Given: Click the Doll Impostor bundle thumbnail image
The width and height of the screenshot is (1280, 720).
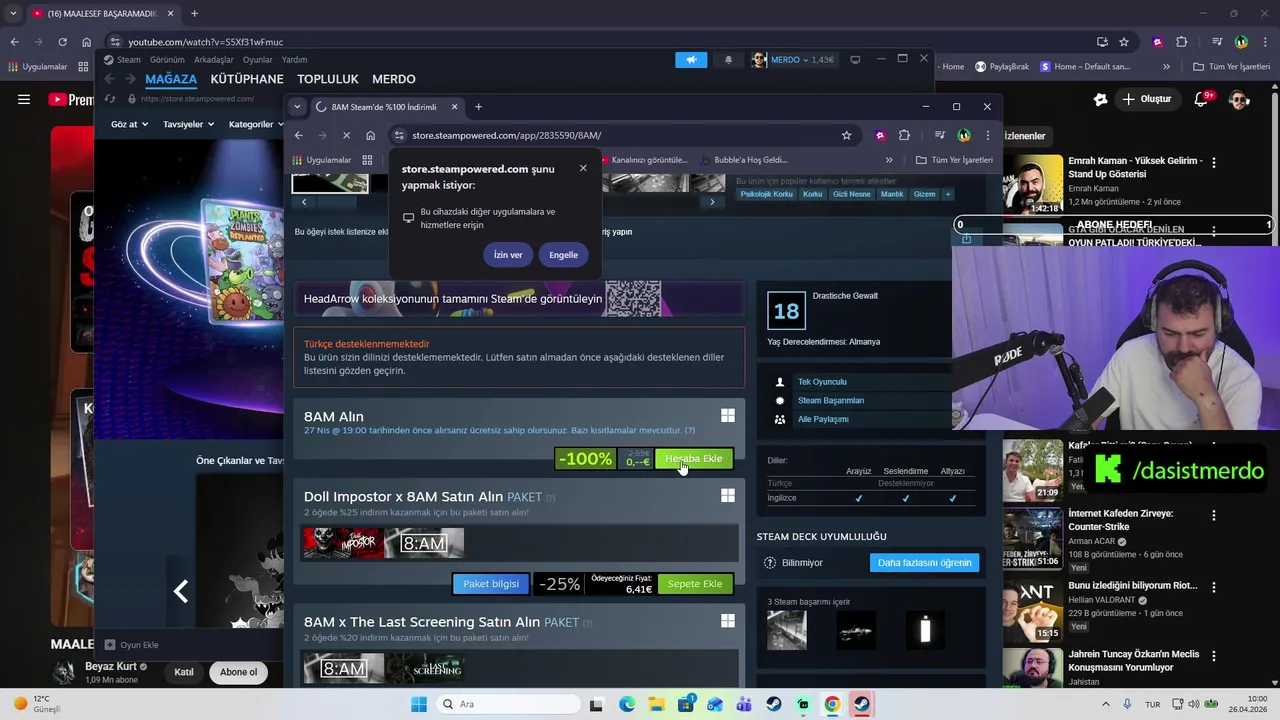Looking at the screenshot, I should 343,543.
